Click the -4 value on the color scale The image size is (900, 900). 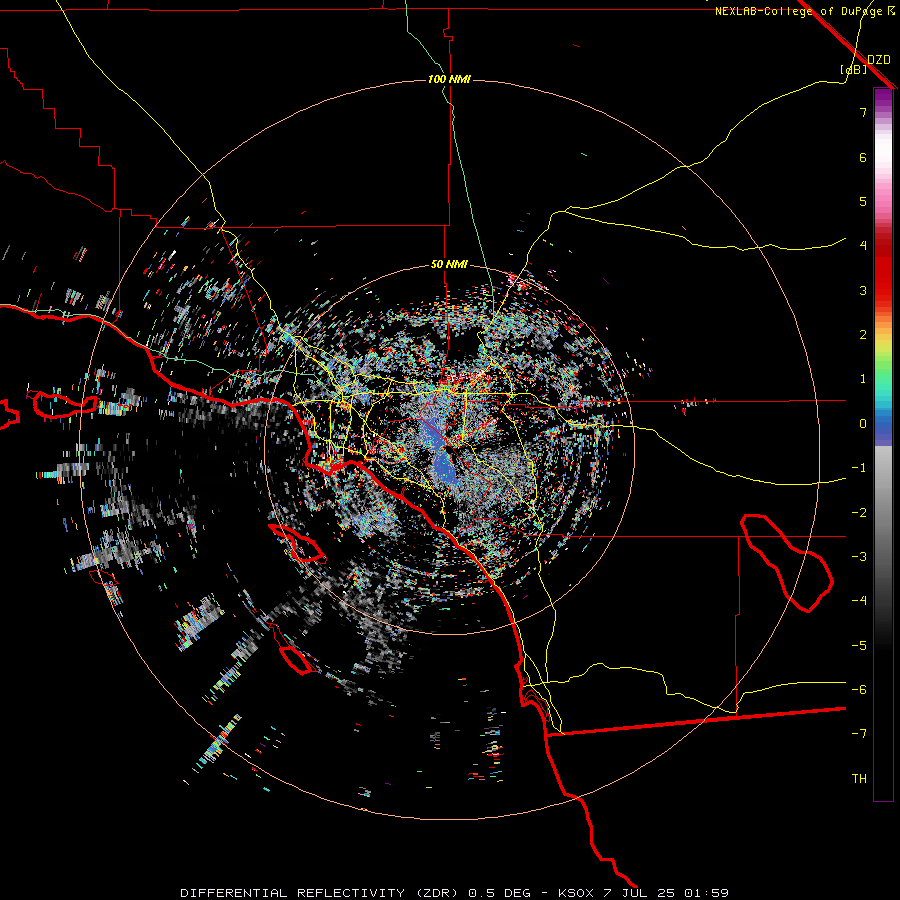pos(859,600)
